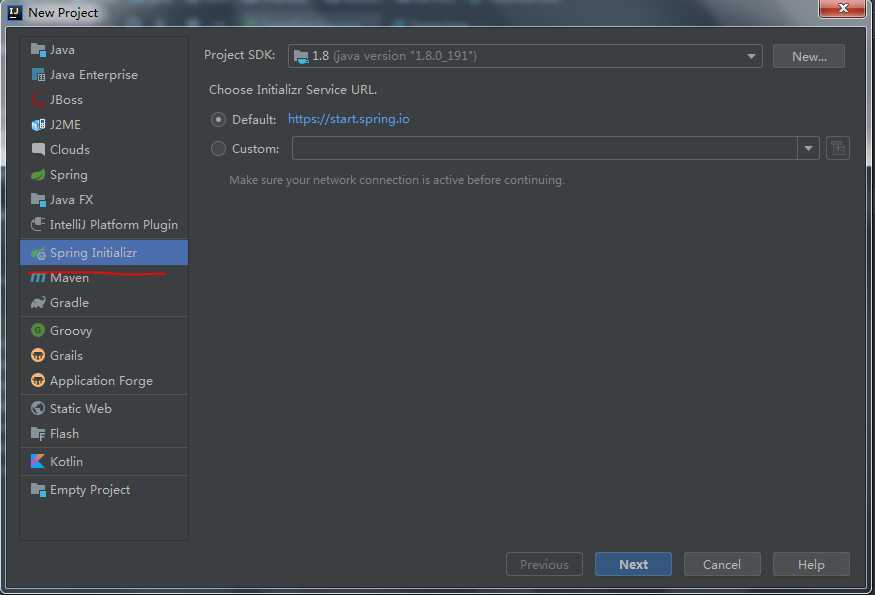Click the Kotlin icon

tap(38, 462)
